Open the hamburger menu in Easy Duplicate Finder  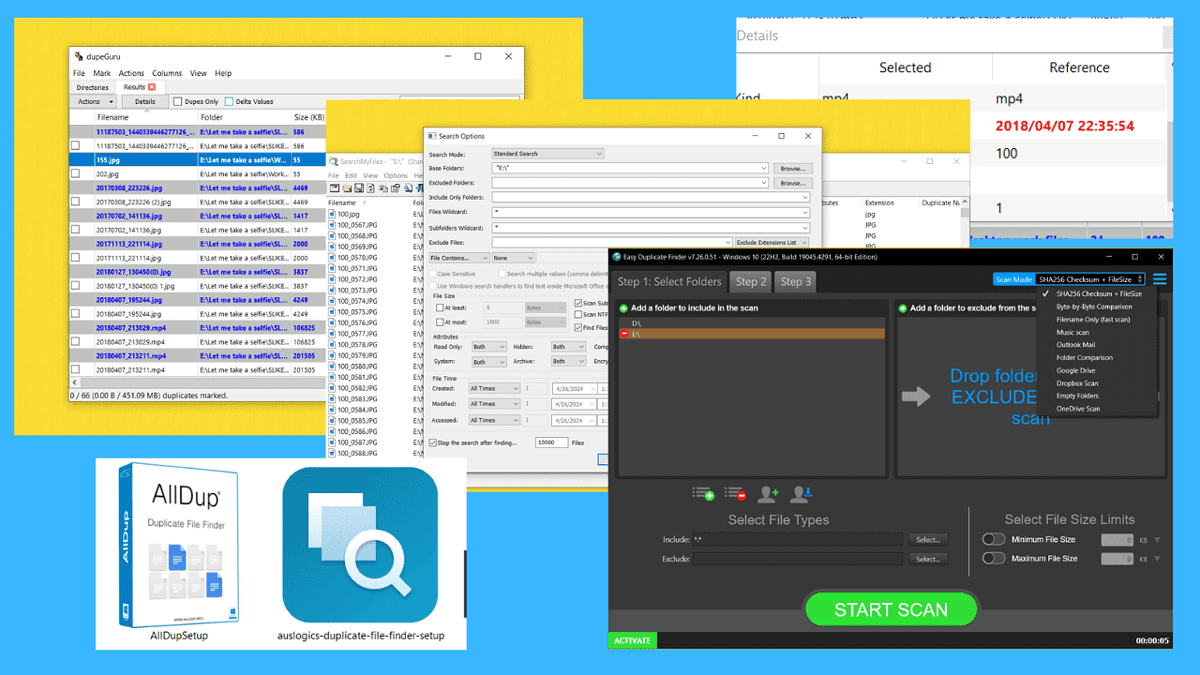pyautogui.click(x=1160, y=279)
